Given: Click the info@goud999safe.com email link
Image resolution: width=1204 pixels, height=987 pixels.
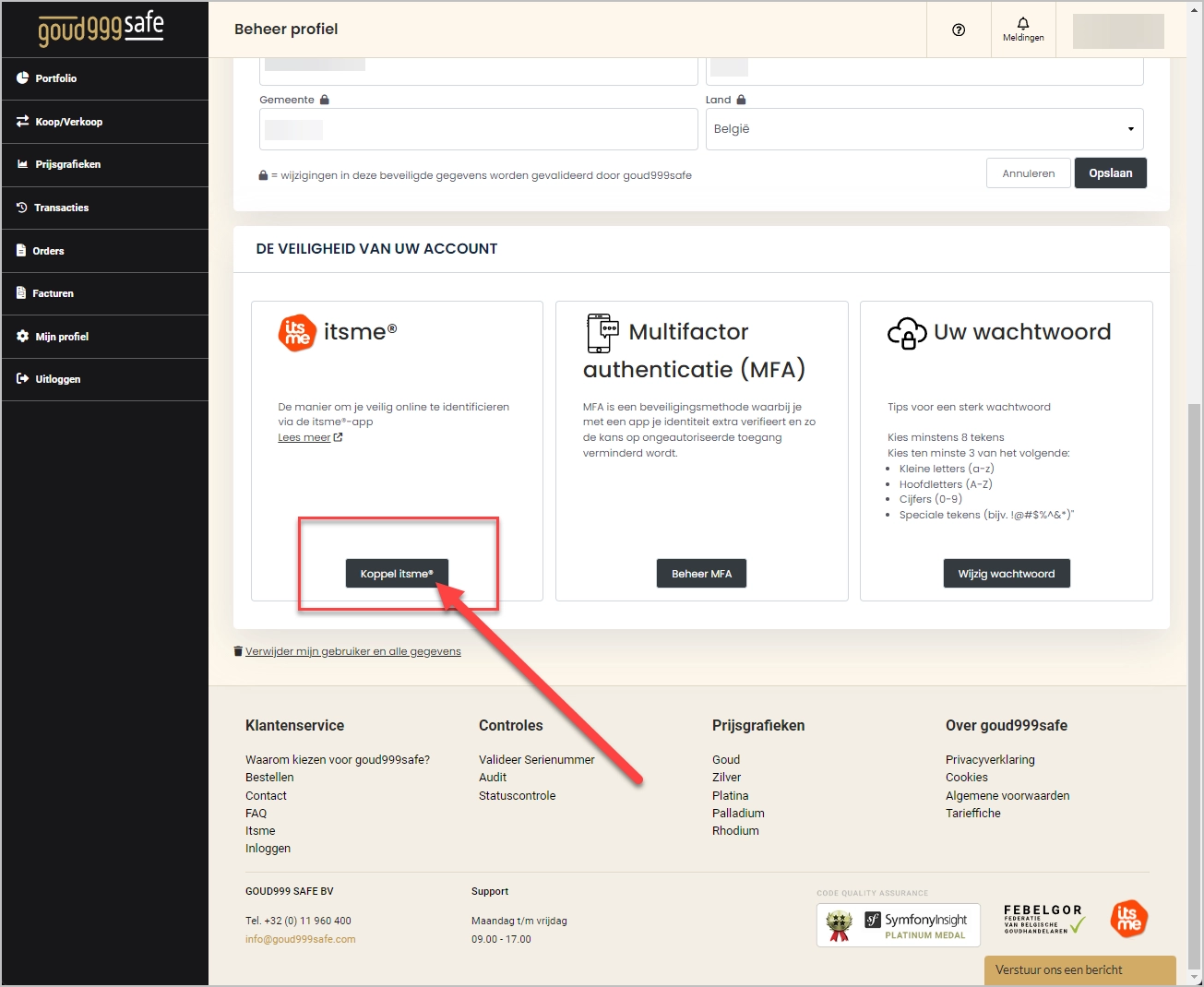Looking at the screenshot, I should point(301,939).
